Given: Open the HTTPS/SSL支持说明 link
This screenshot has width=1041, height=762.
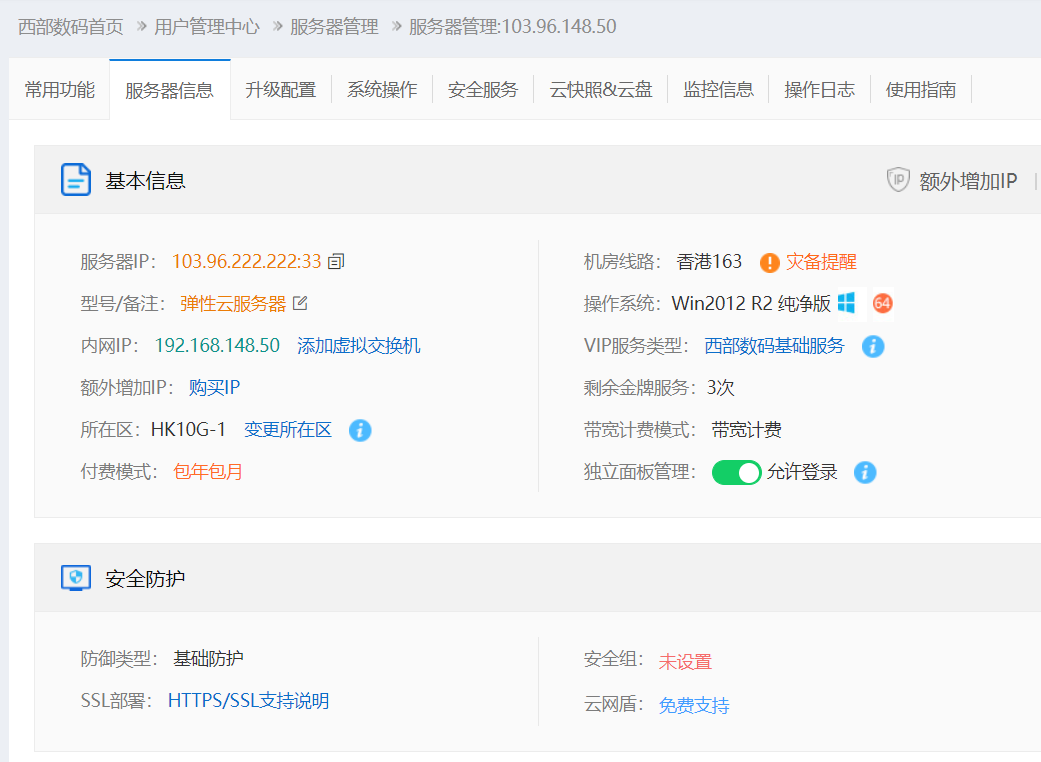Looking at the screenshot, I should pos(248,701).
